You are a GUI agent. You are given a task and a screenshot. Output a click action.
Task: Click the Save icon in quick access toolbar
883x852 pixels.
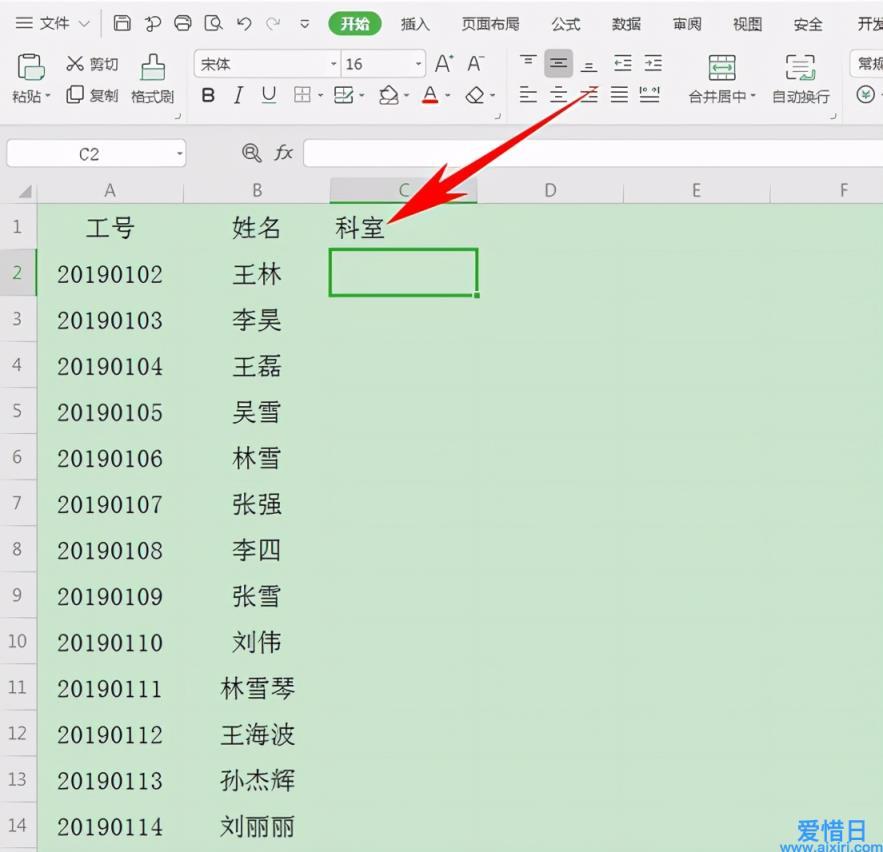(x=122, y=24)
